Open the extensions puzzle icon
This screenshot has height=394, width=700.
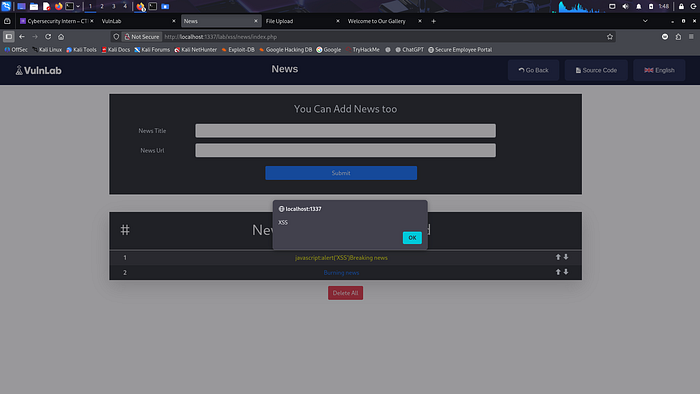678,37
